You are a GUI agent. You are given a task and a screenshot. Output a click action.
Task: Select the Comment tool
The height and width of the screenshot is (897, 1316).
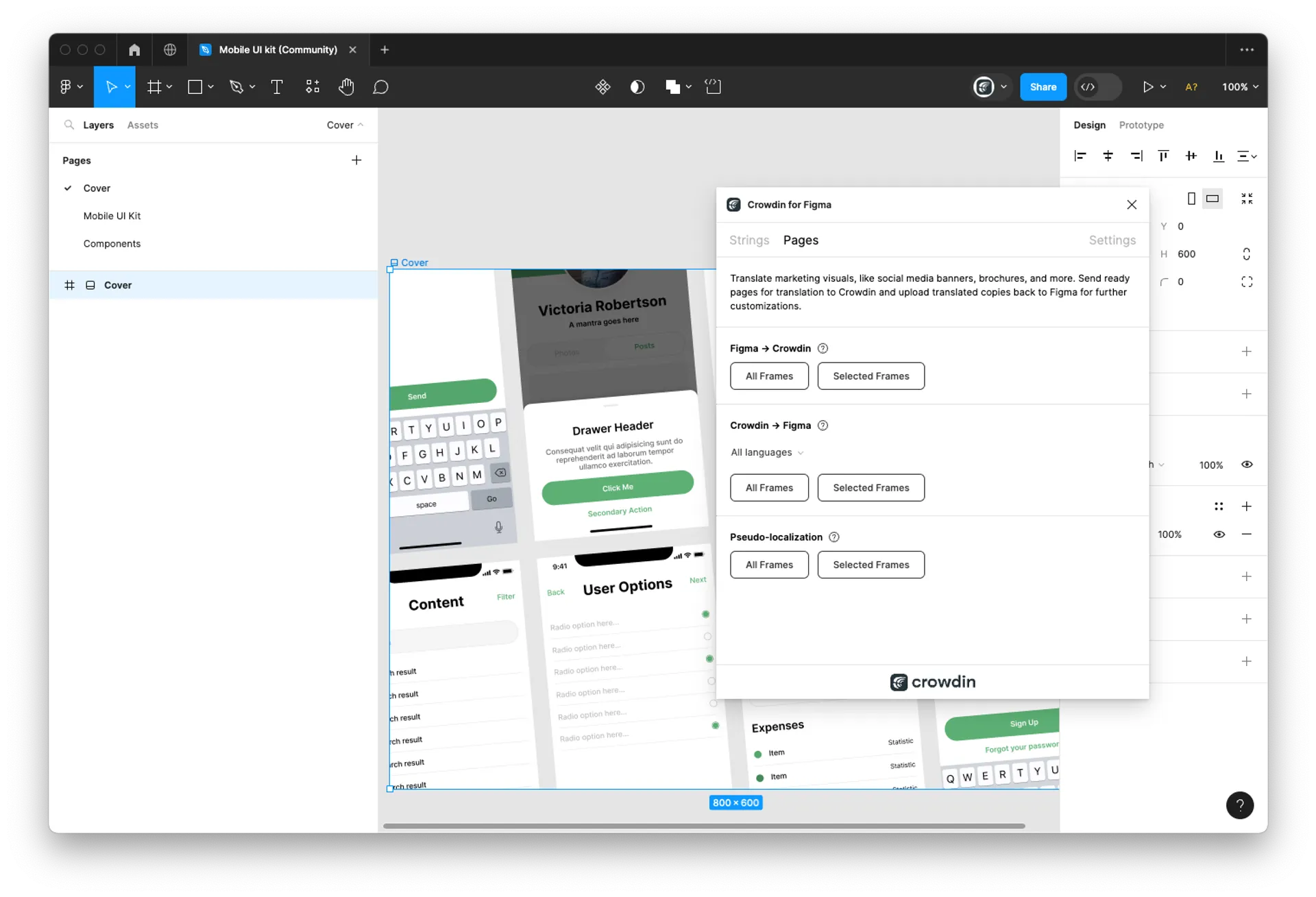[381, 87]
